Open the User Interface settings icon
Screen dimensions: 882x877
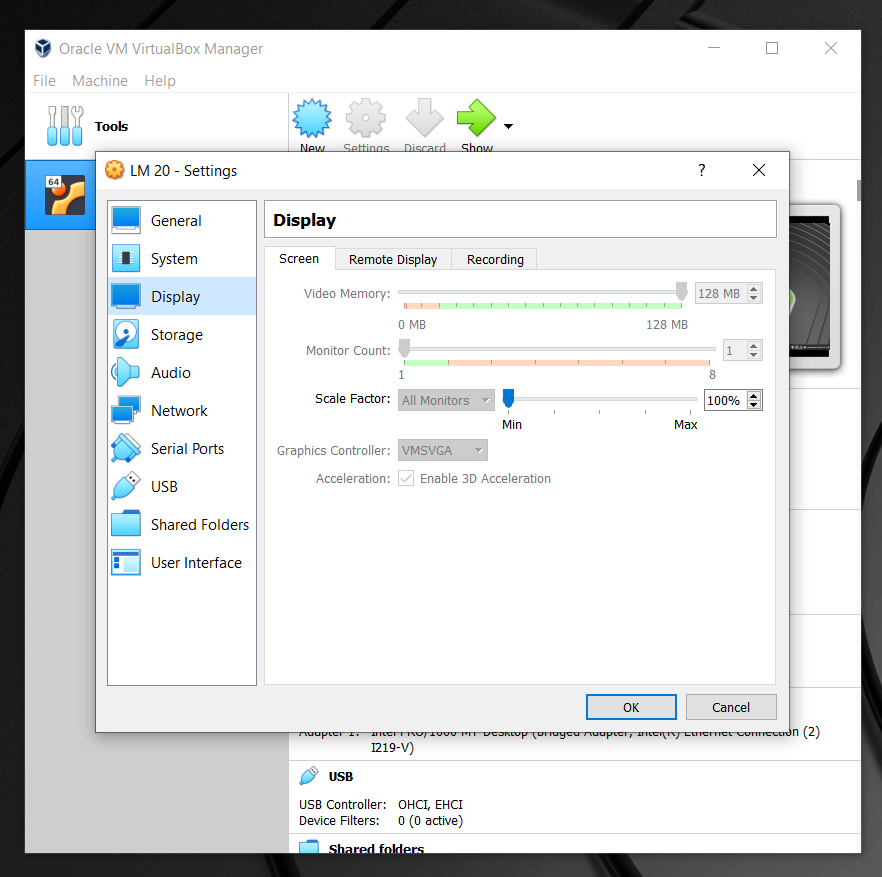[x=126, y=563]
